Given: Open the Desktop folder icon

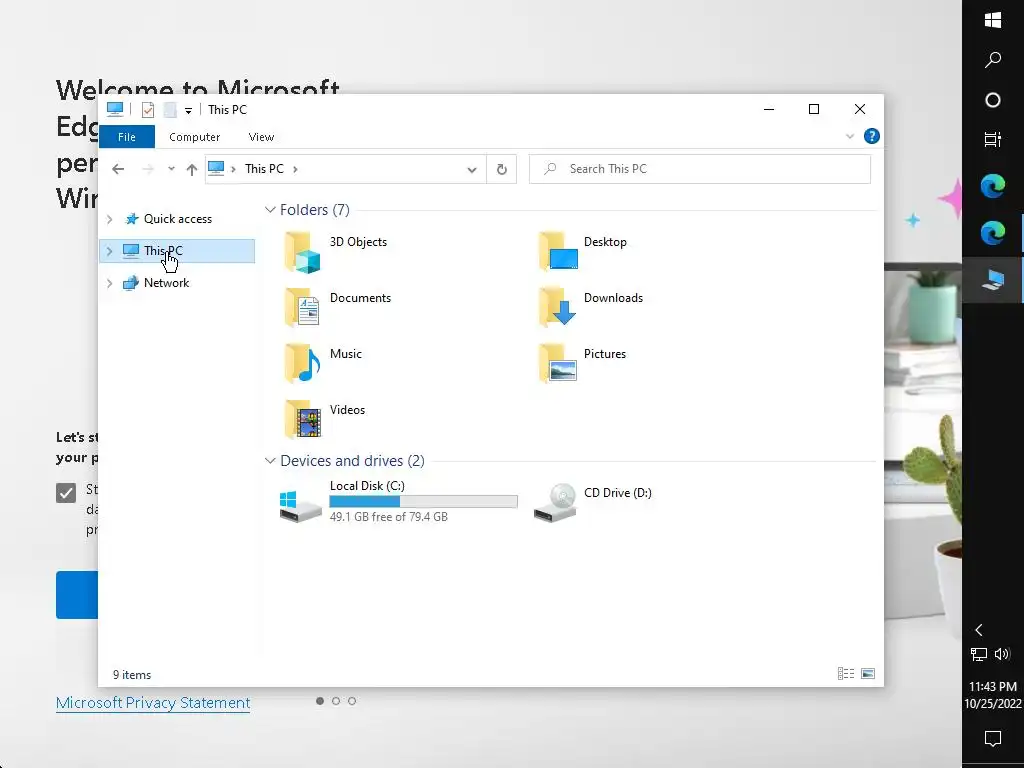Looking at the screenshot, I should (x=558, y=251).
